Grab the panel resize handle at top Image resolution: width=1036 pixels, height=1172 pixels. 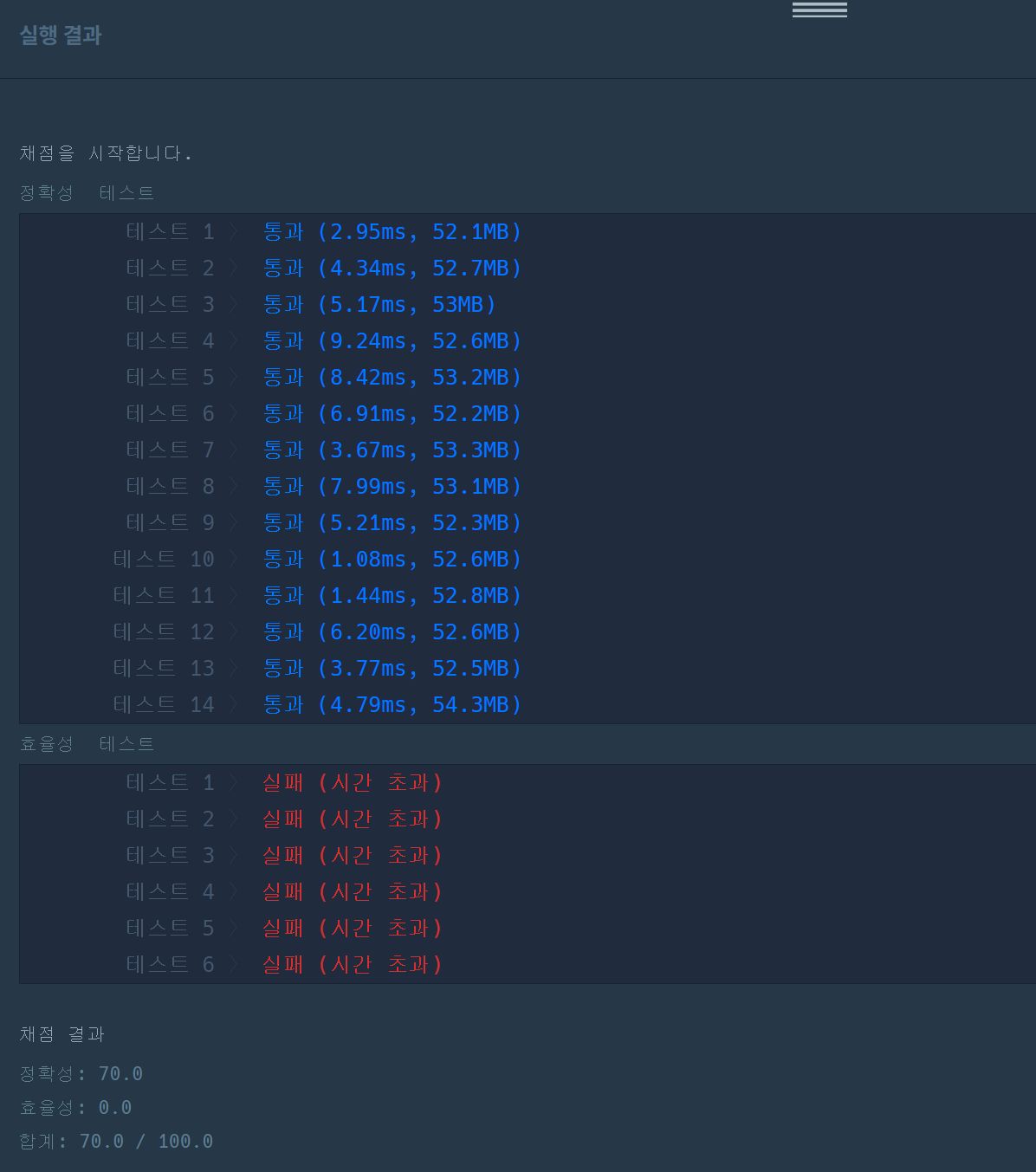(x=819, y=10)
